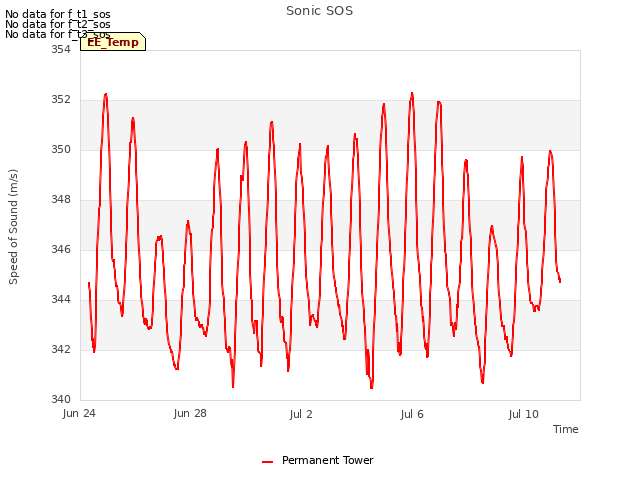
Task: Click the Jul 10 x-axis tick label
Action: (523, 414)
